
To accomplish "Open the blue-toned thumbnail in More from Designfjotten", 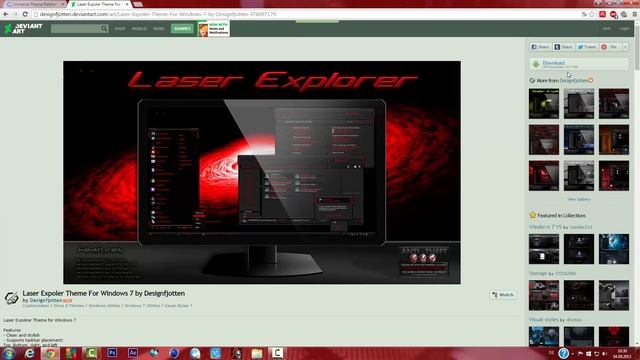I will point(579,140).
